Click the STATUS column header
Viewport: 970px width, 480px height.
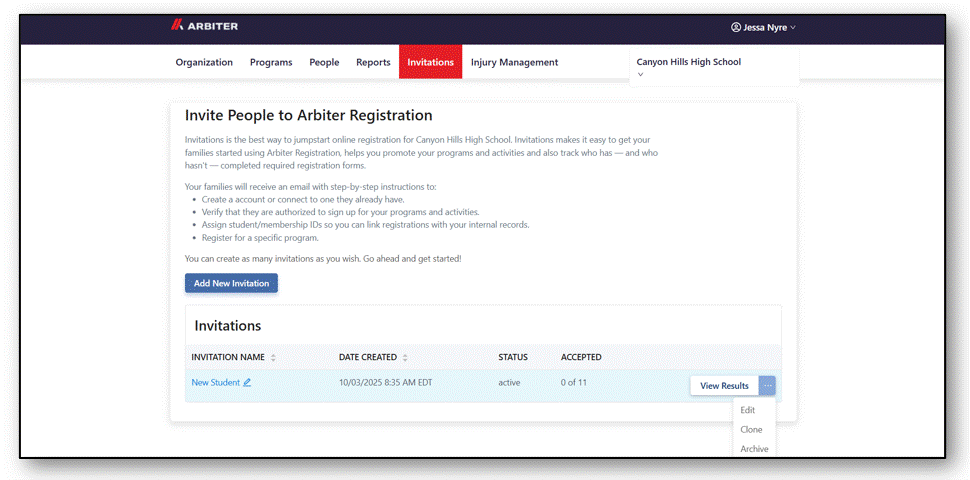513,357
